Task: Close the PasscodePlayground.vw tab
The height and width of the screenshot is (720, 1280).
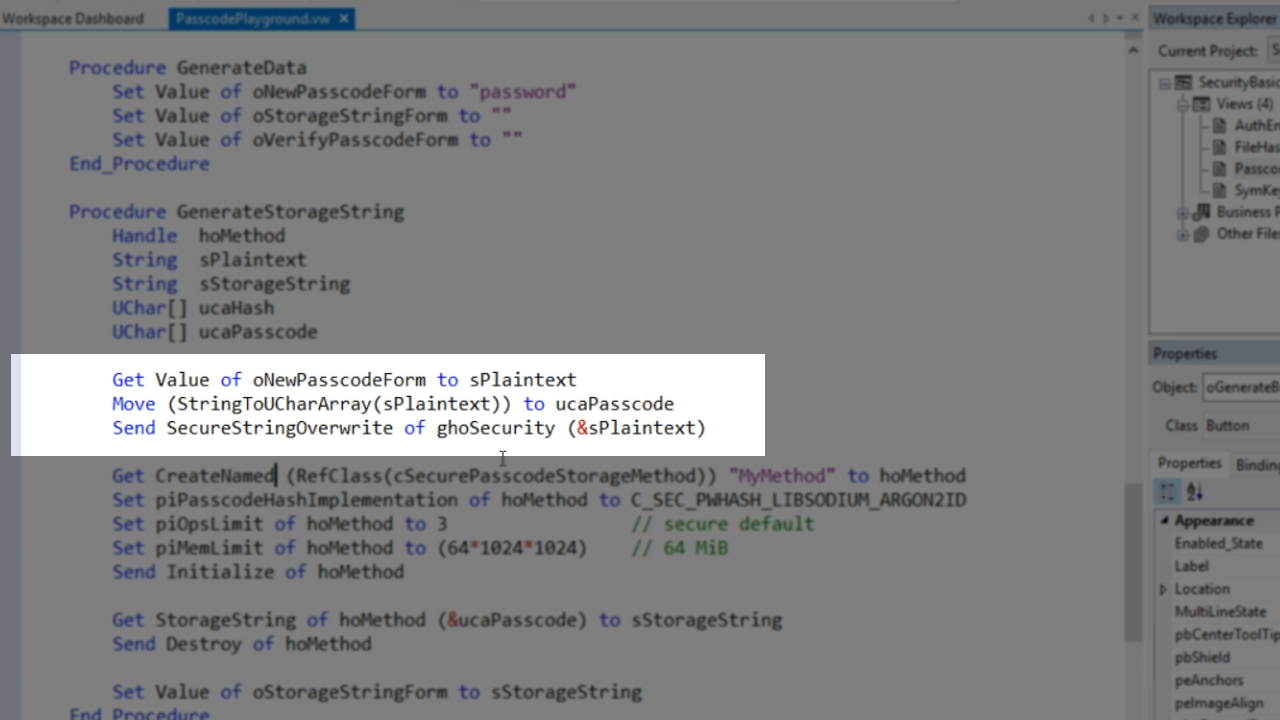Action: pos(344,18)
